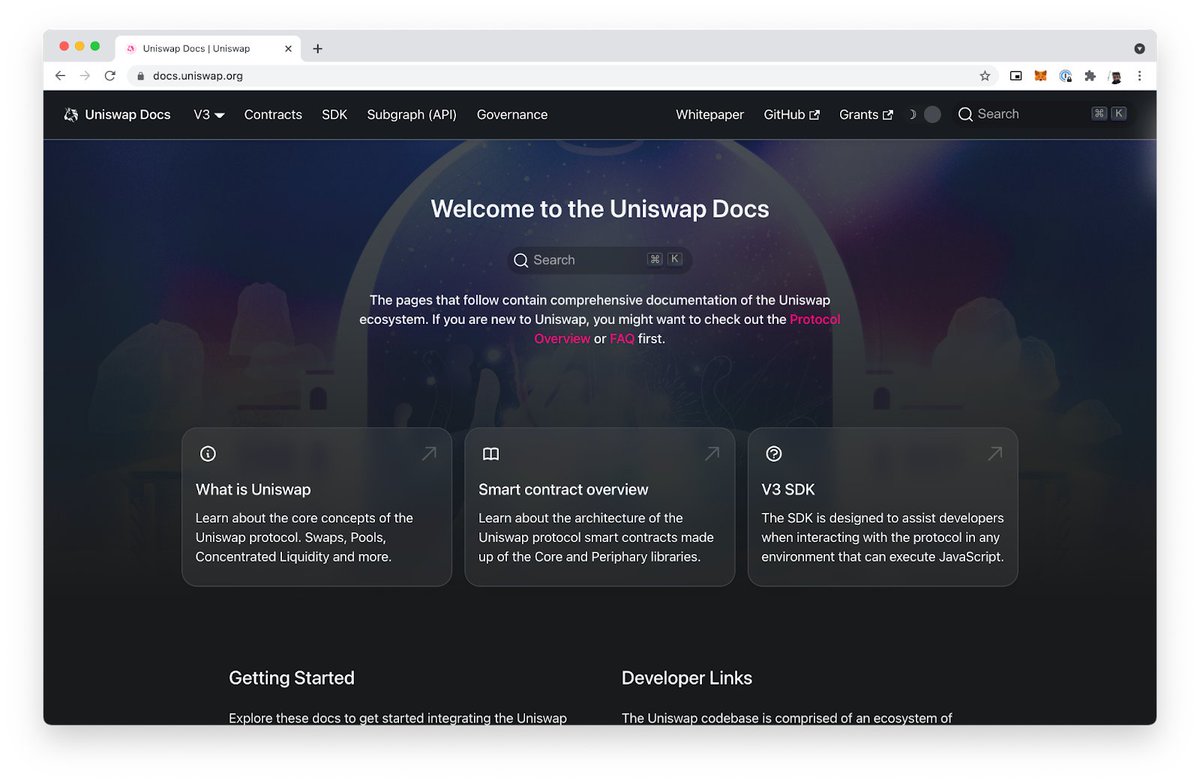The image size is (1200, 782).
Task: Click the Developer Links heading
Action: click(687, 678)
